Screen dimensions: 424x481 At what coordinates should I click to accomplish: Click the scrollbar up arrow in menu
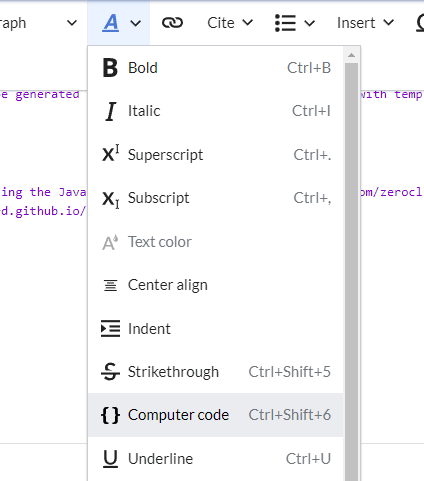(351, 55)
